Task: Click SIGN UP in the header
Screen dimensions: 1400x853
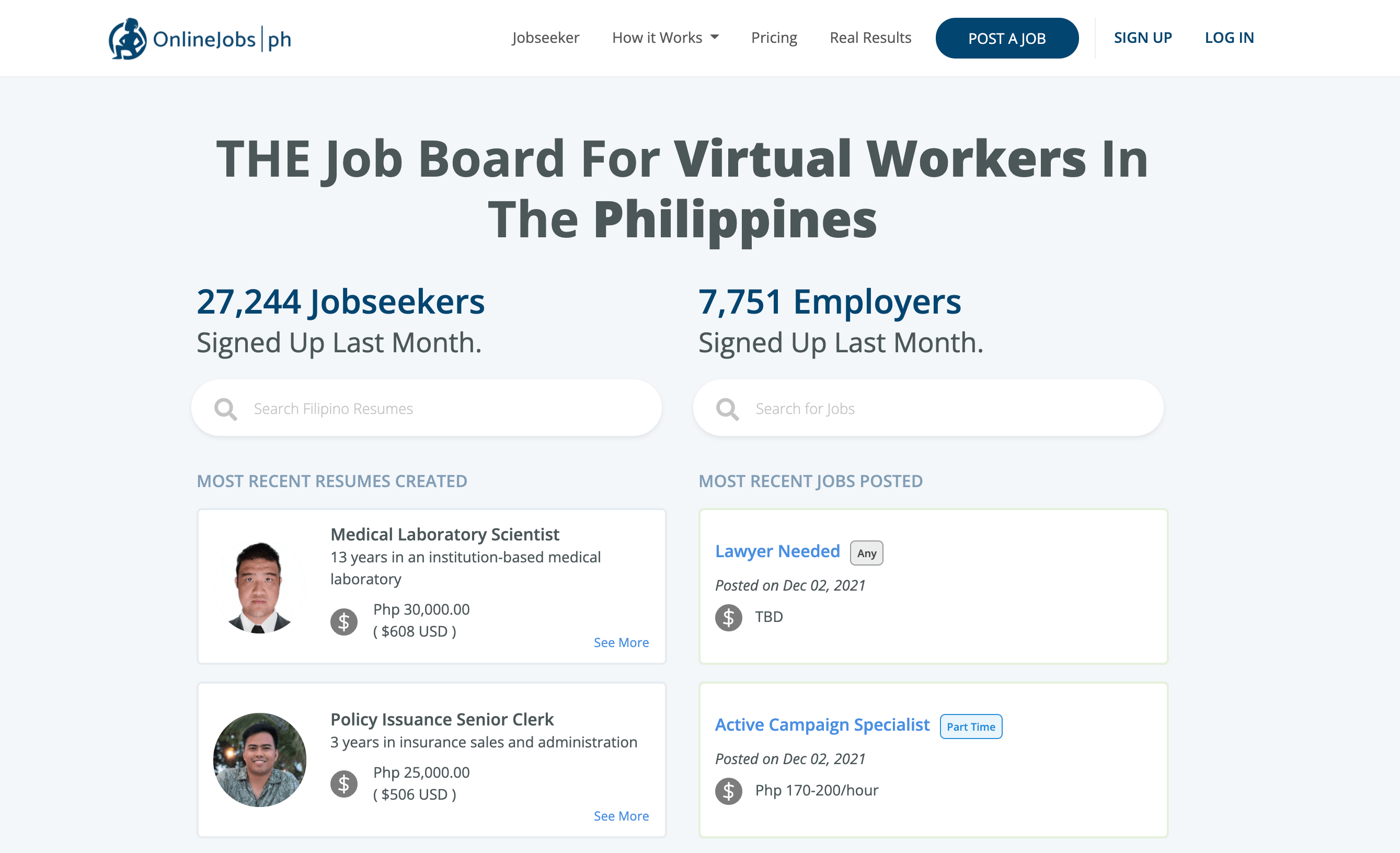Action: [x=1143, y=38]
